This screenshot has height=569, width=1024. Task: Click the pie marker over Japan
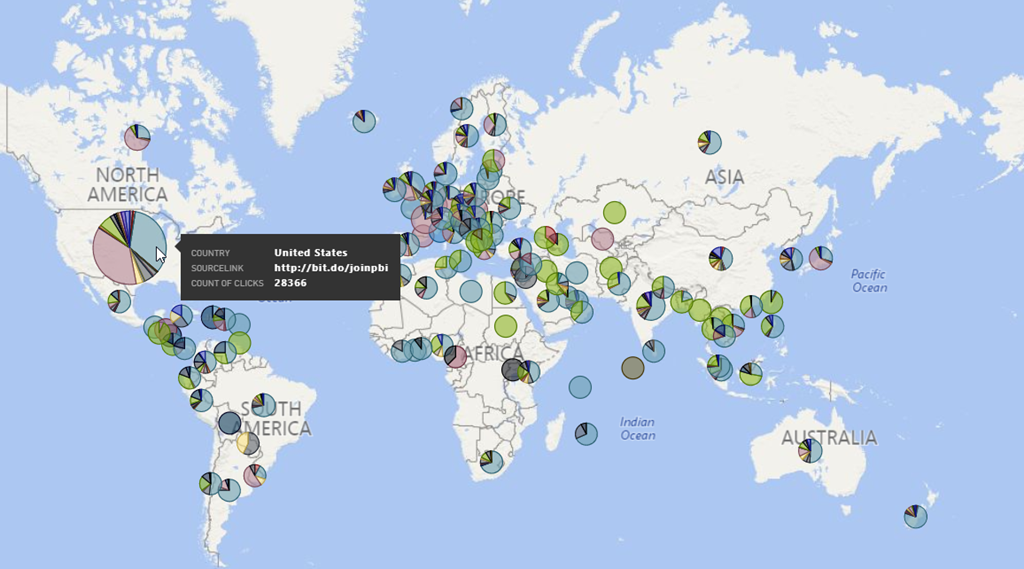tap(820, 258)
